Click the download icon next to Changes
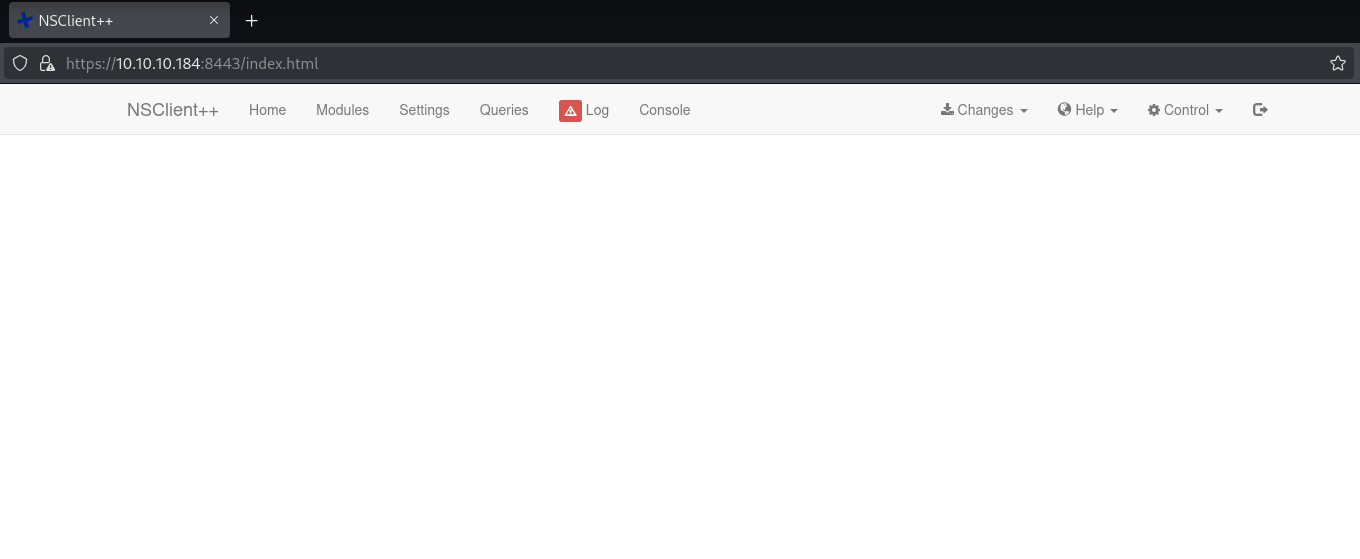Image resolution: width=1360 pixels, height=559 pixels. [x=947, y=110]
